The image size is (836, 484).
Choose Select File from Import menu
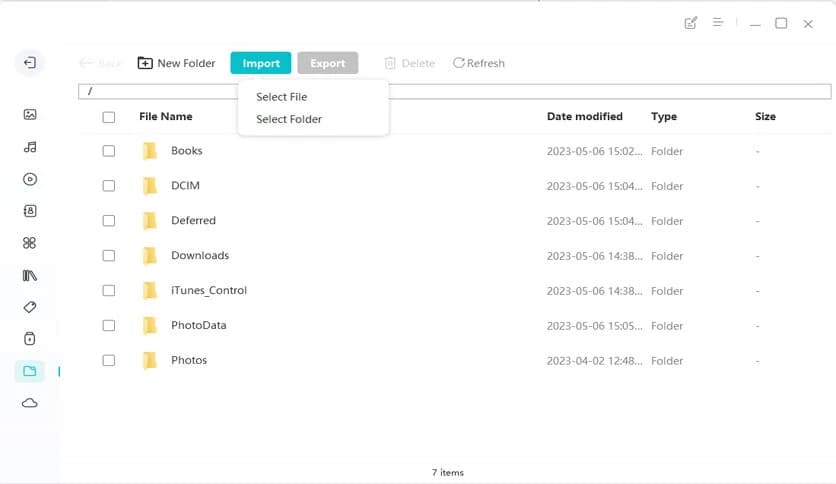[x=282, y=97]
